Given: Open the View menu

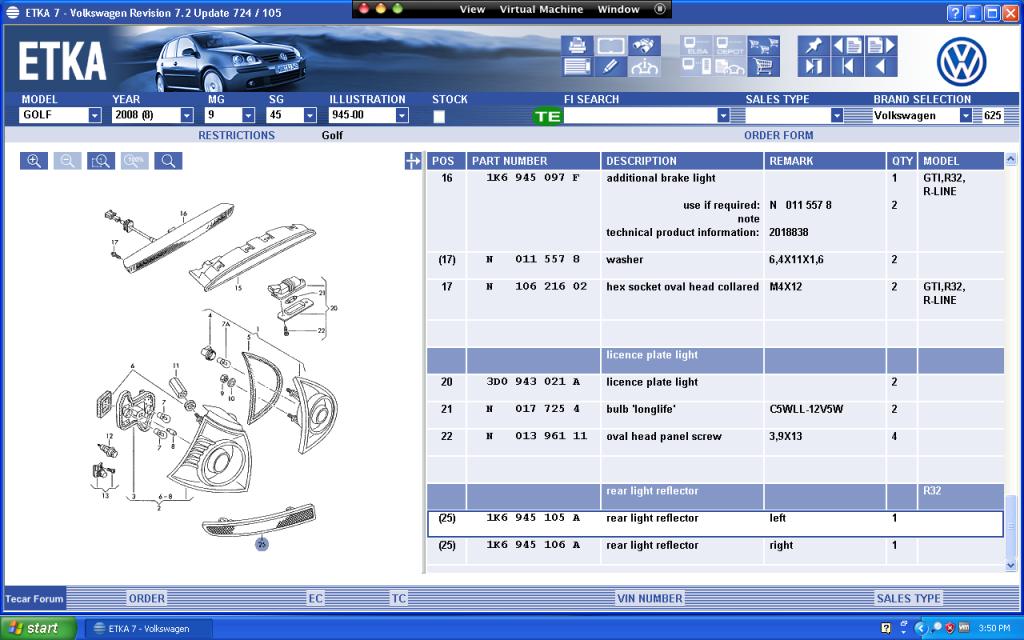Looking at the screenshot, I should [472, 9].
